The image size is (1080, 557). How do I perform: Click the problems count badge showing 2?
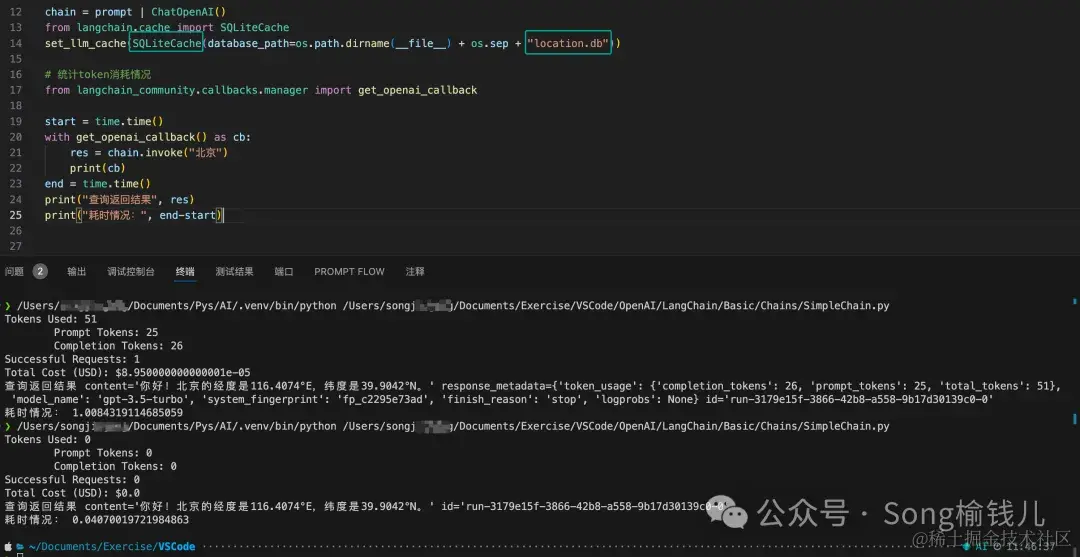[x=41, y=271]
